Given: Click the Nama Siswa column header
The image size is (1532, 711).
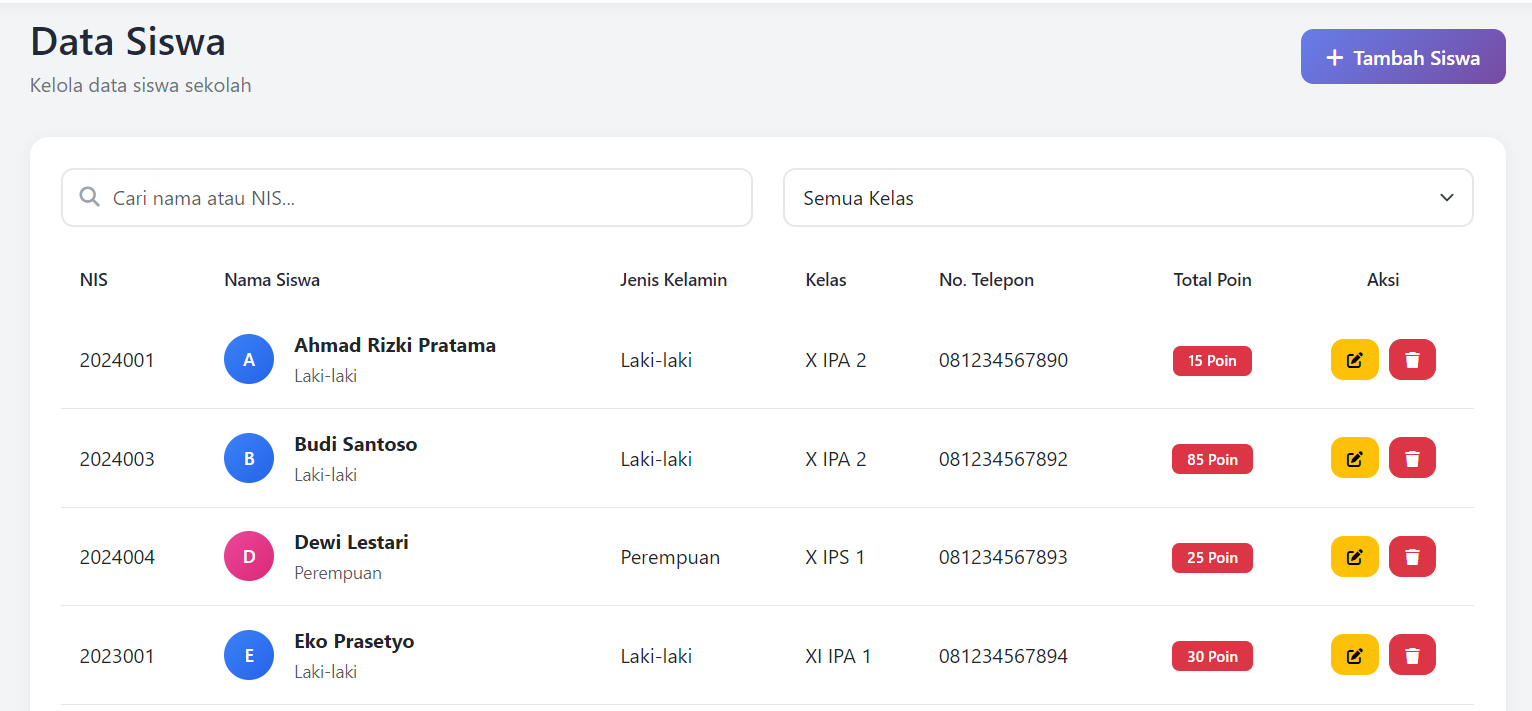Looking at the screenshot, I should tap(272, 280).
